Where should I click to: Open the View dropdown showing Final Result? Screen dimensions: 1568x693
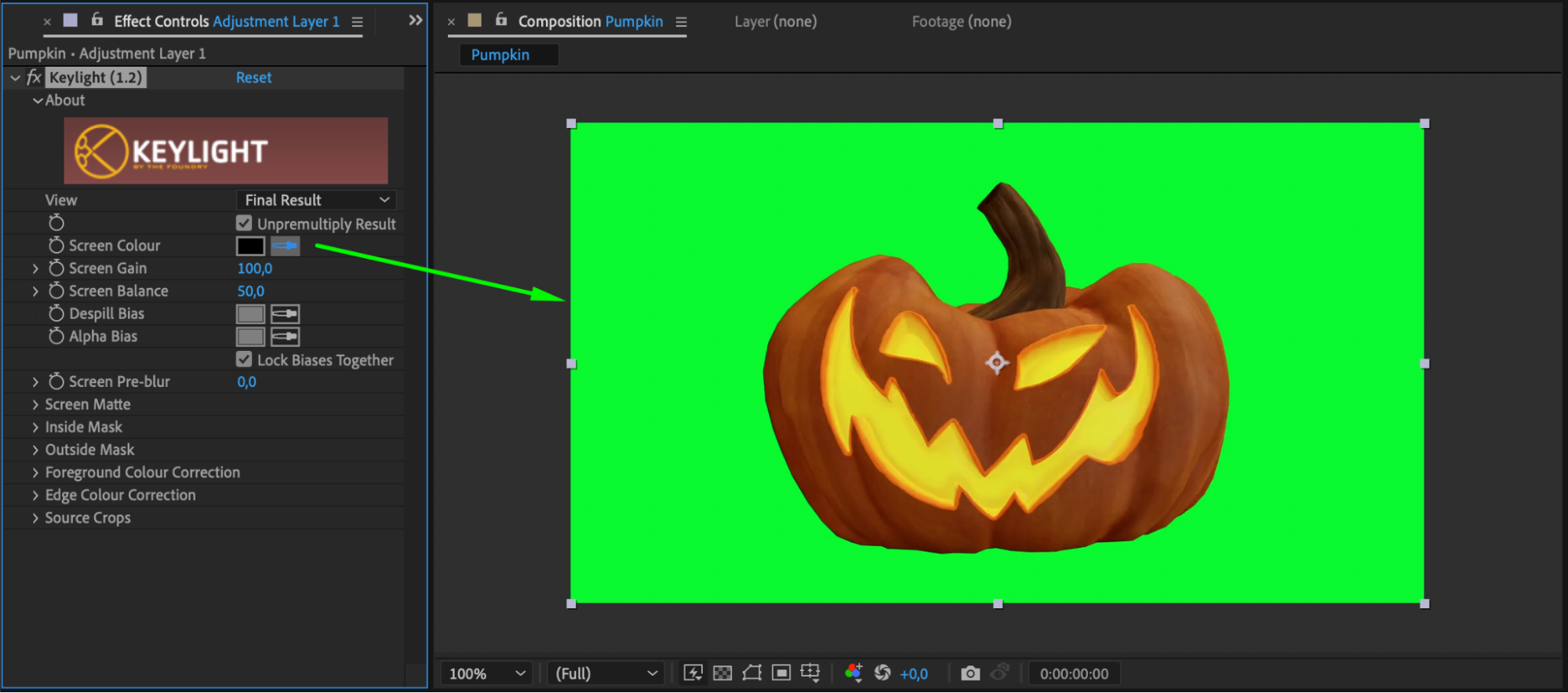tap(316, 200)
